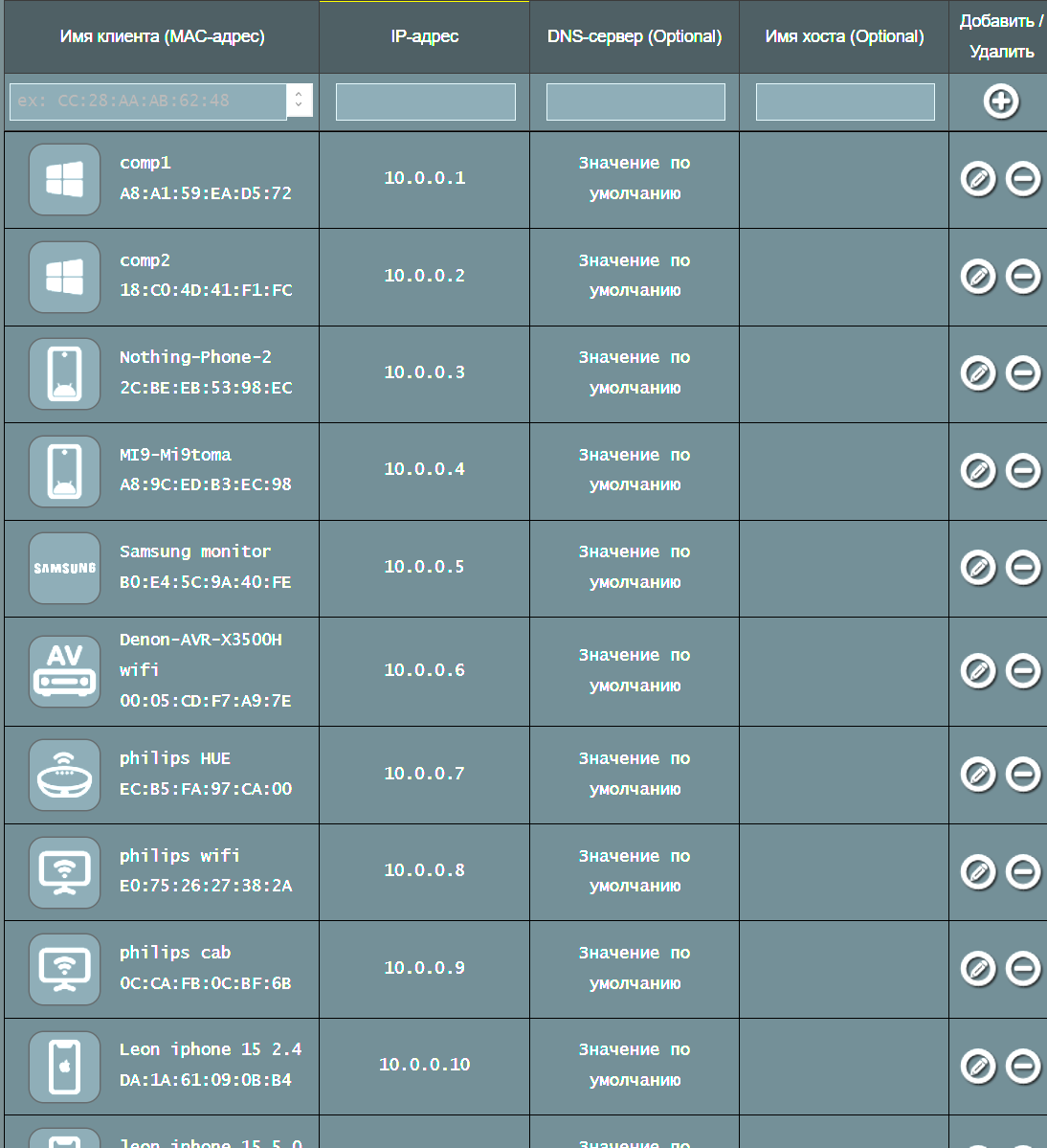
Task: Remove the philips HUE entry
Action: pyautogui.click(x=1023, y=774)
